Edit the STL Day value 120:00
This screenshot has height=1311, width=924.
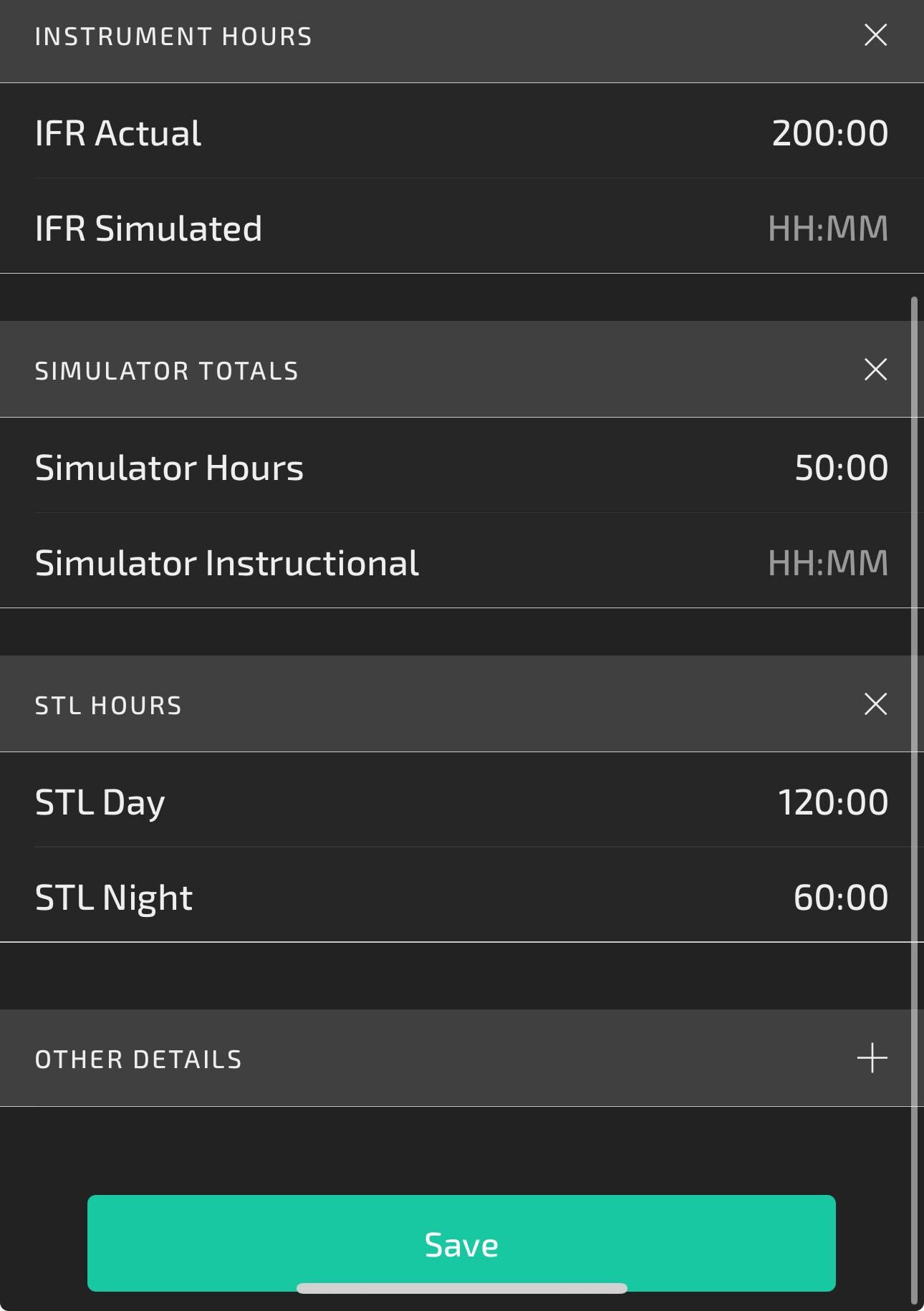coord(833,802)
